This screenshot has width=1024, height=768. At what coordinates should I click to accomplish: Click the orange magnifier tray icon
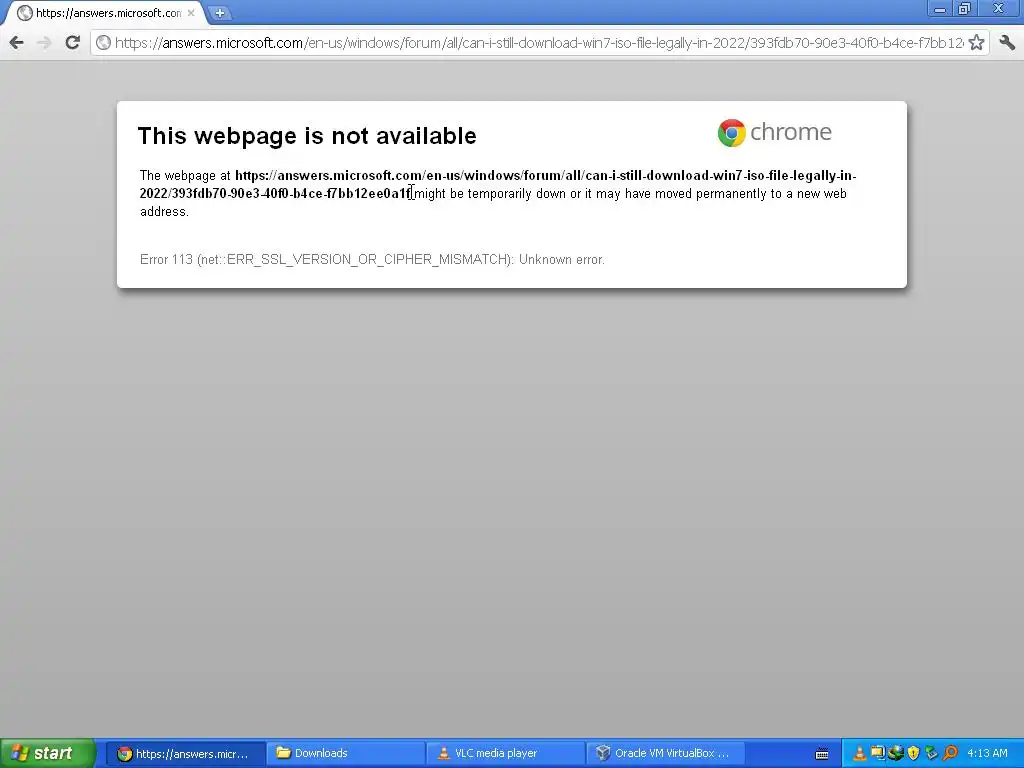tap(950, 754)
